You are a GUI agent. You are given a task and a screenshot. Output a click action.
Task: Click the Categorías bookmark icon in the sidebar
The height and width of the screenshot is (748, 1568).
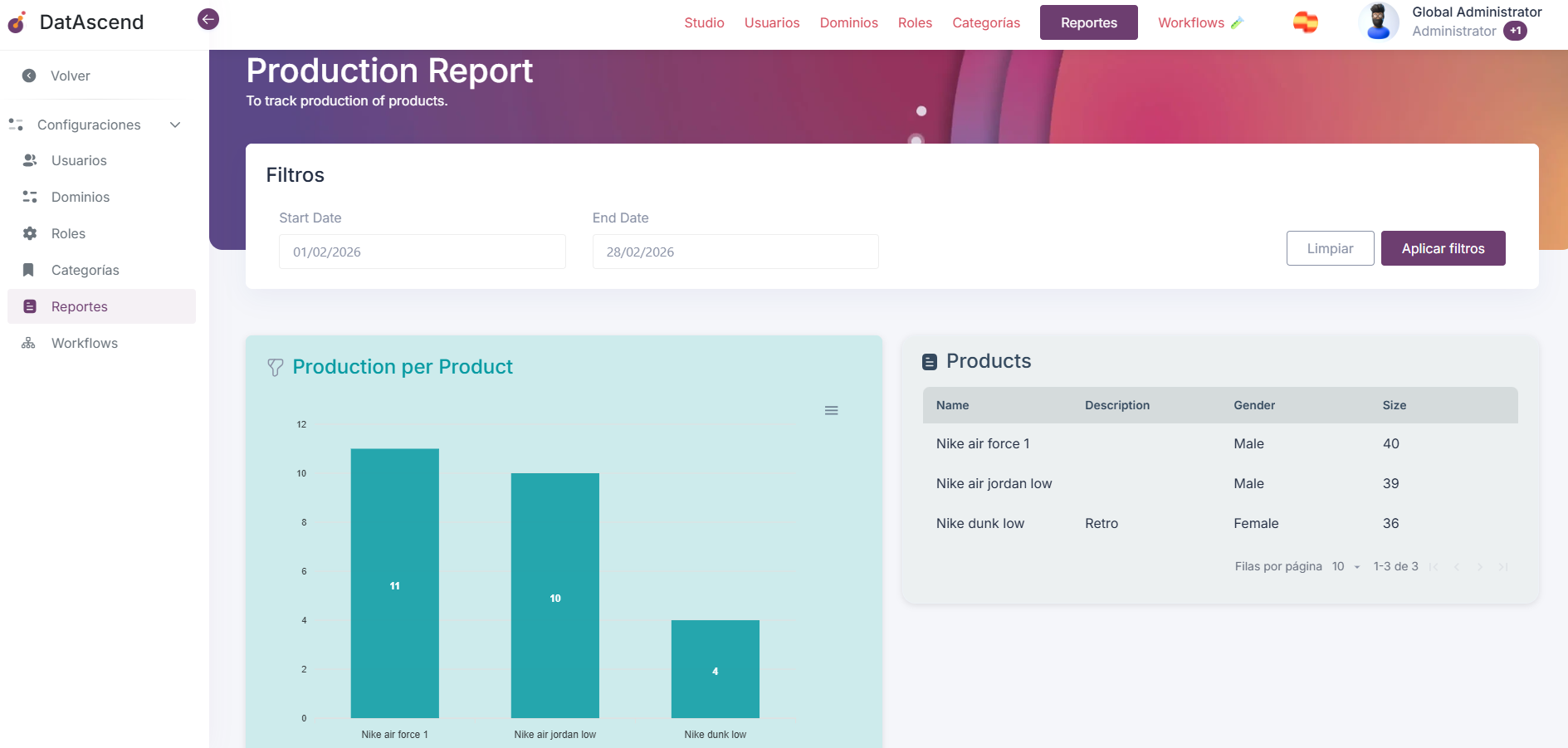point(29,271)
